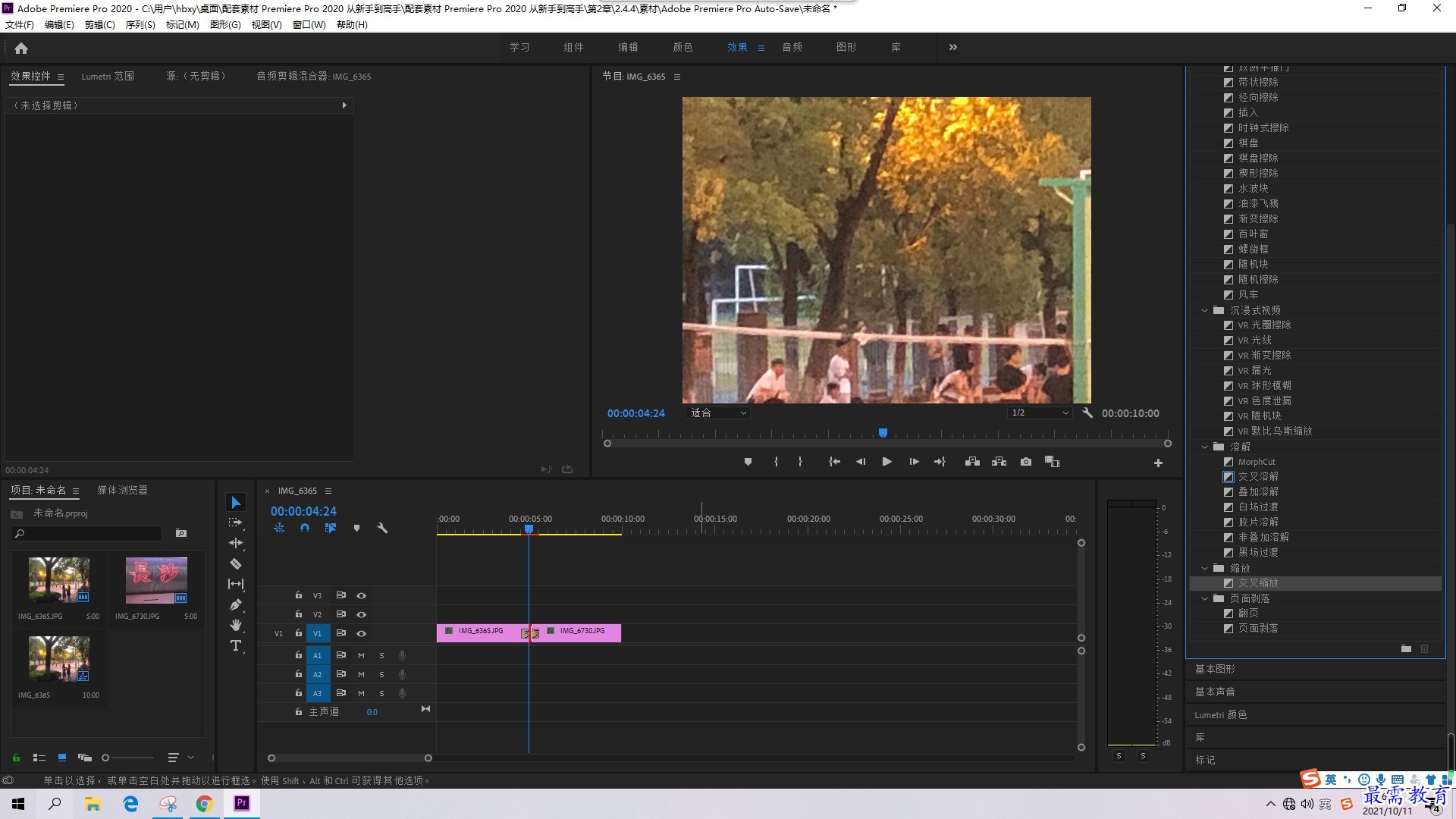Select the 交叉溶解 transition
The image size is (1456, 819).
(x=1258, y=477)
